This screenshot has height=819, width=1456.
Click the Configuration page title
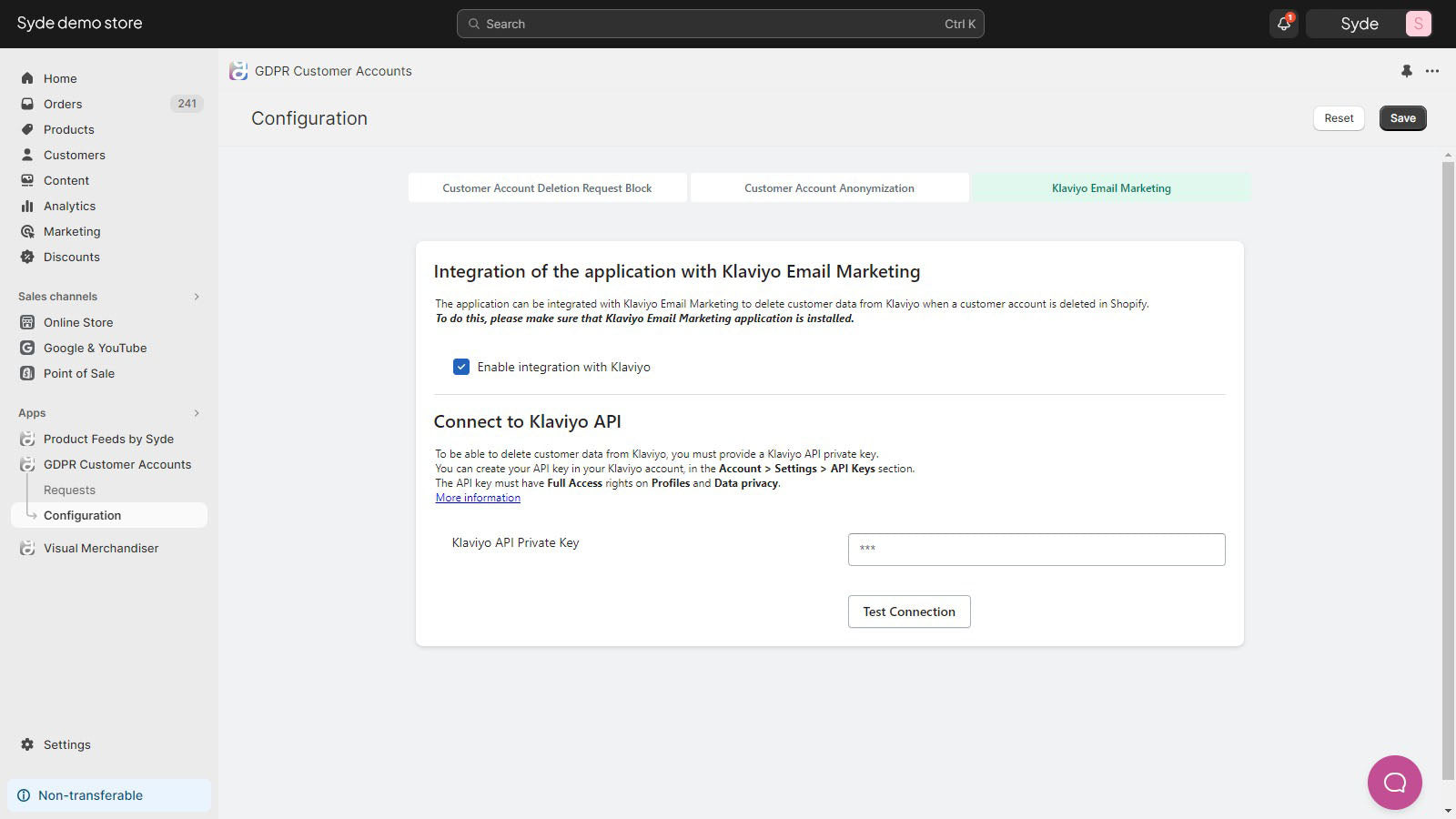click(x=309, y=118)
